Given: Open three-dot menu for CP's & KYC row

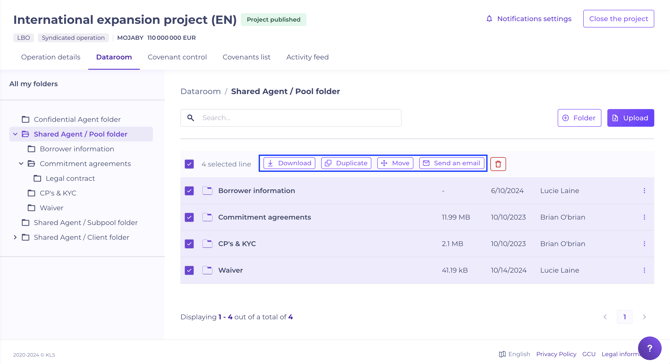Looking at the screenshot, I should click(644, 244).
